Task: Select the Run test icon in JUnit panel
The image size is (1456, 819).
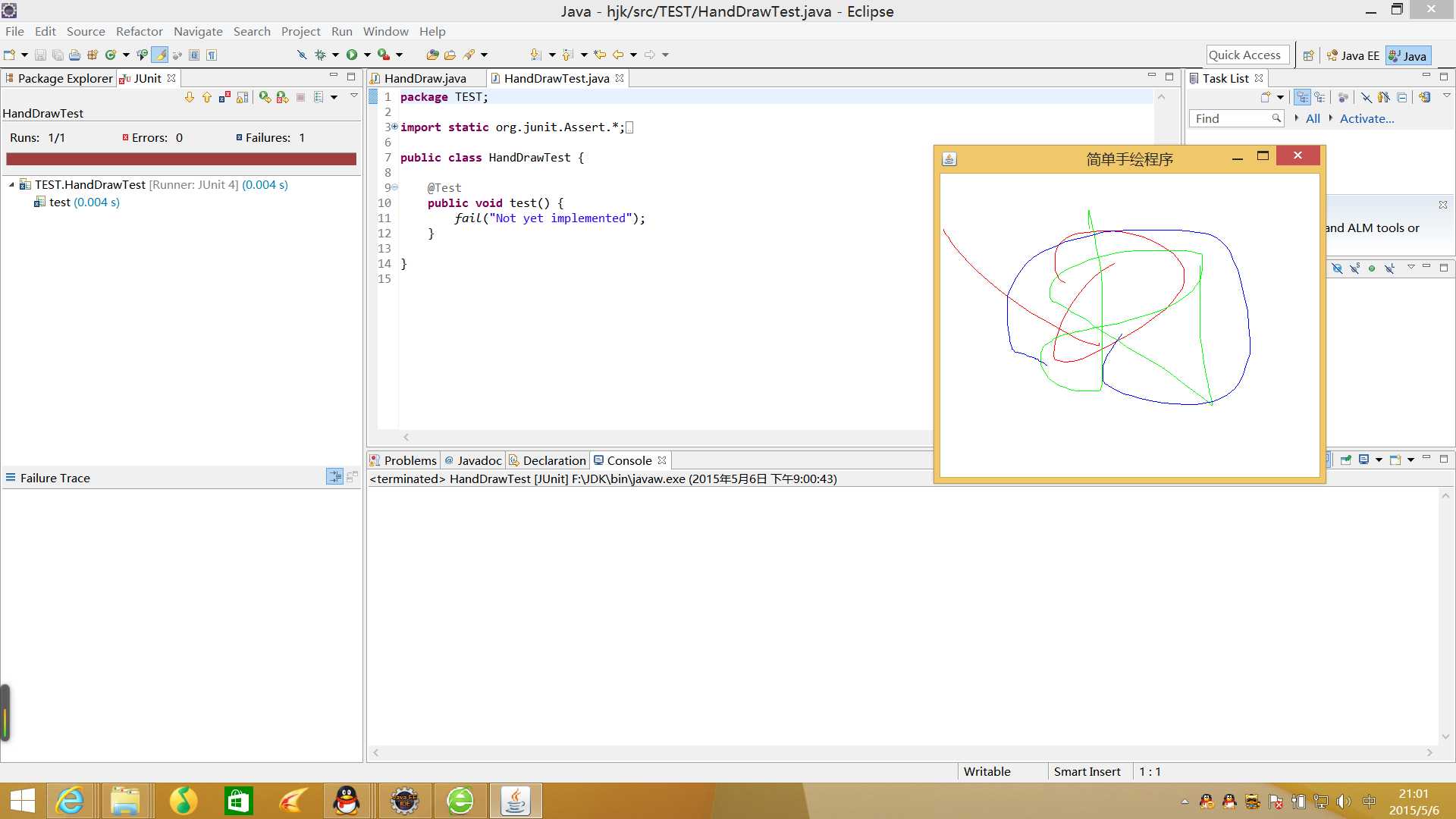Action: coord(264,96)
